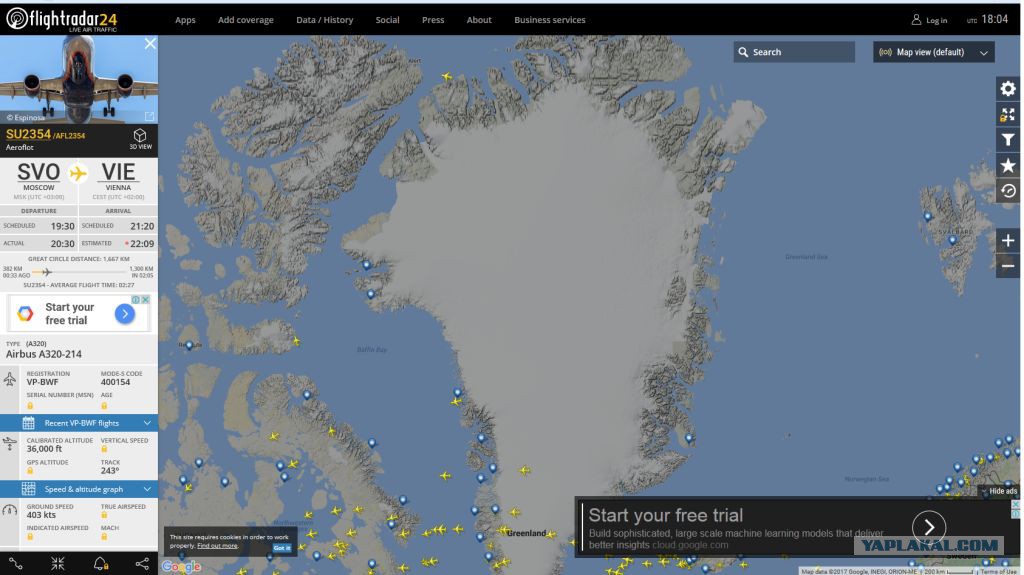
Task: Open 3D View cube icon
Action: [x=140, y=138]
